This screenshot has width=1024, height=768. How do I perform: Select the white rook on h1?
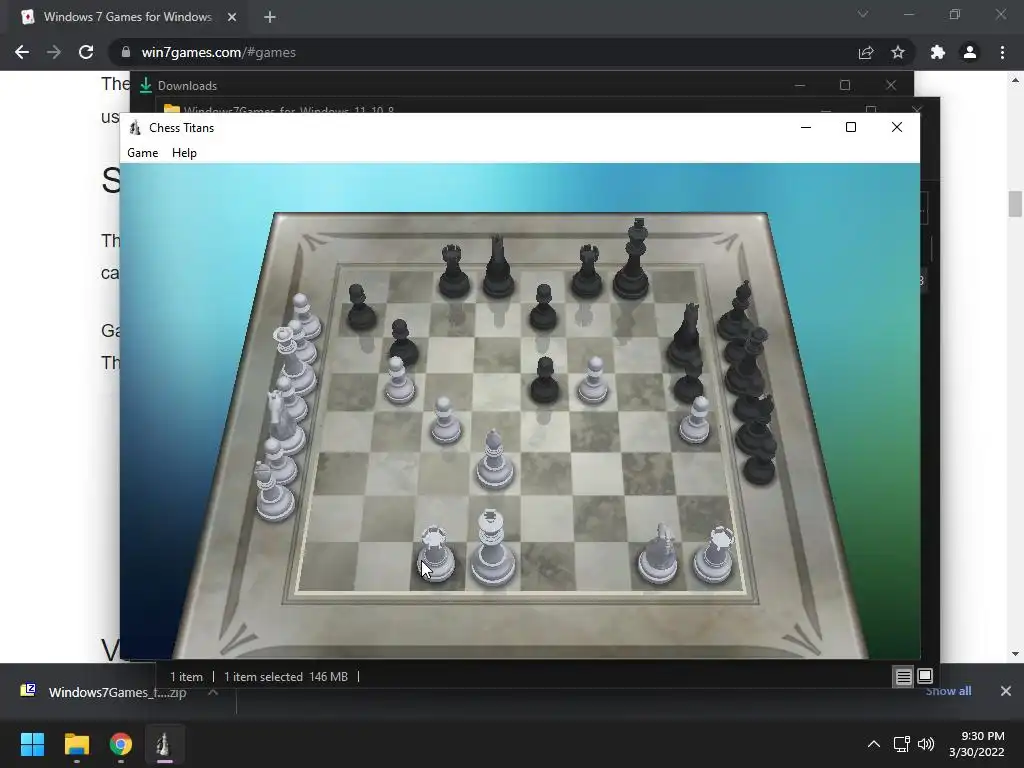[715, 555]
